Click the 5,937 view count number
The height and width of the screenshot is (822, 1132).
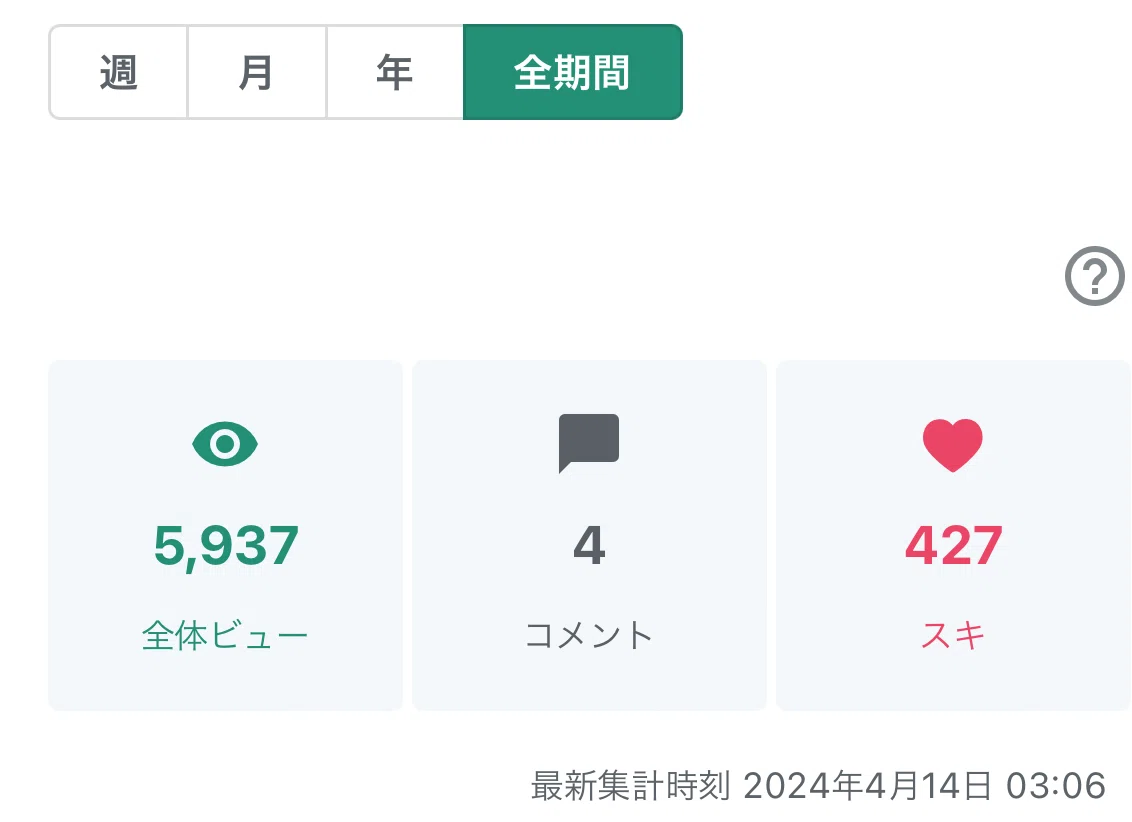[226, 546]
